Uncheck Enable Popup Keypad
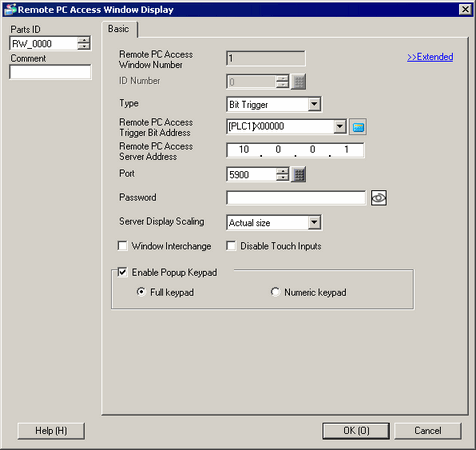 (x=122, y=272)
